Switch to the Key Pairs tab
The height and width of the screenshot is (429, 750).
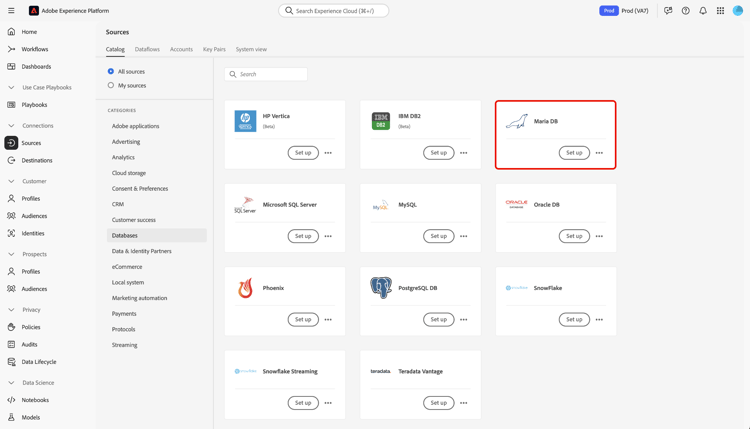pyautogui.click(x=214, y=49)
